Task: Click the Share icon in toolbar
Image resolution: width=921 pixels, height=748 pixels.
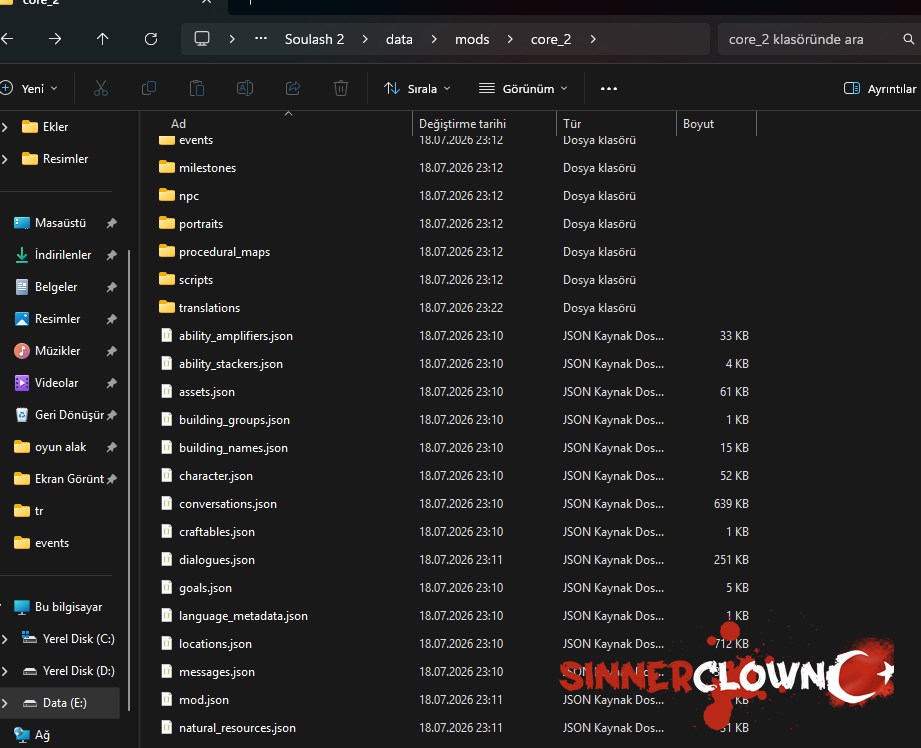Action: (293, 89)
